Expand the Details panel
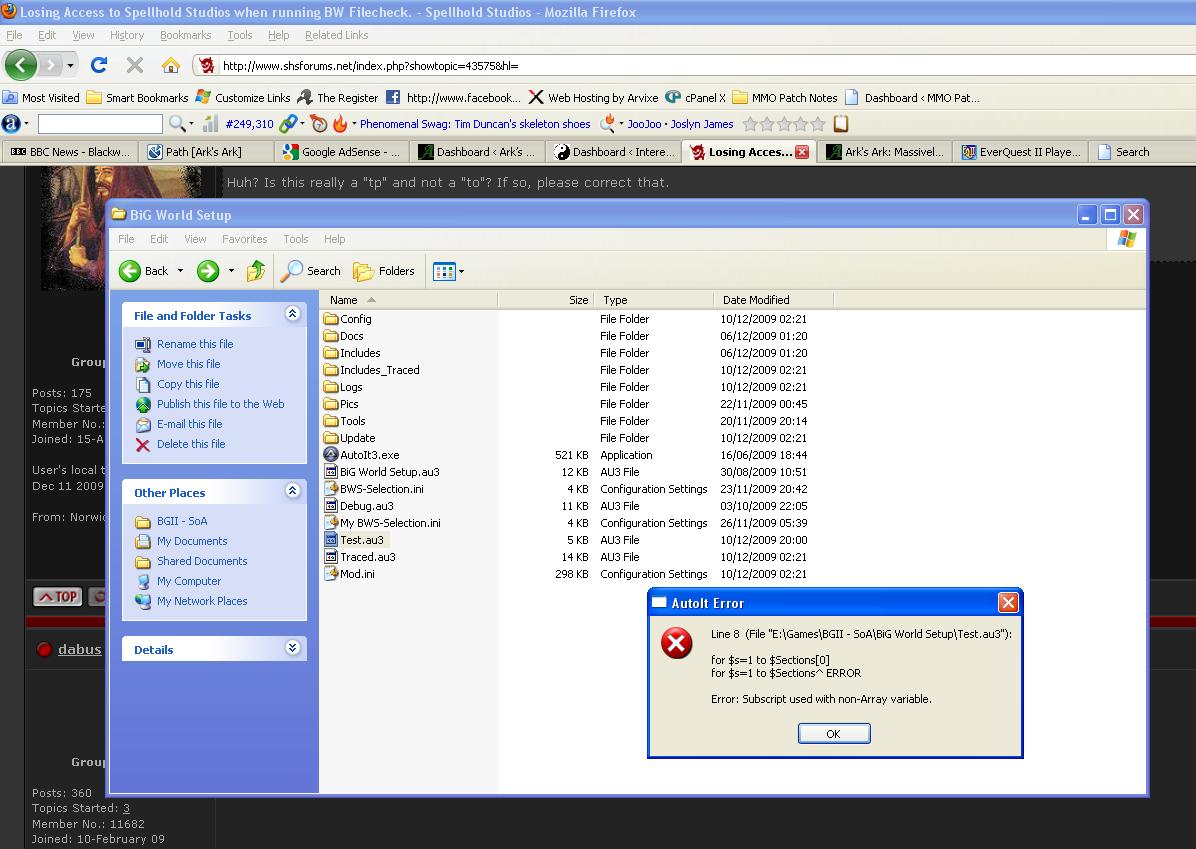The width and height of the screenshot is (1196, 849). [292, 648]
